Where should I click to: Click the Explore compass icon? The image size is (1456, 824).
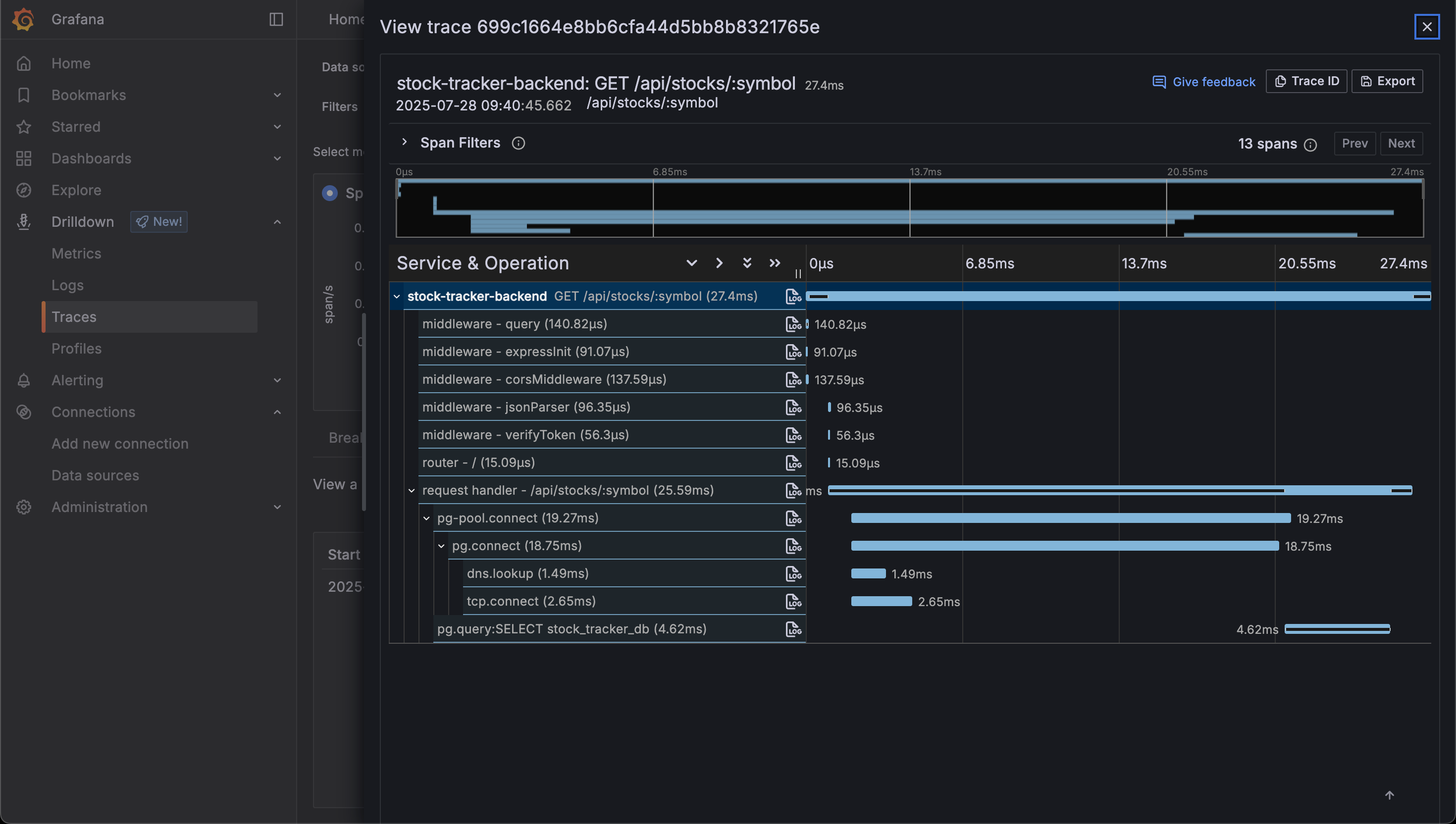[23, 190]
